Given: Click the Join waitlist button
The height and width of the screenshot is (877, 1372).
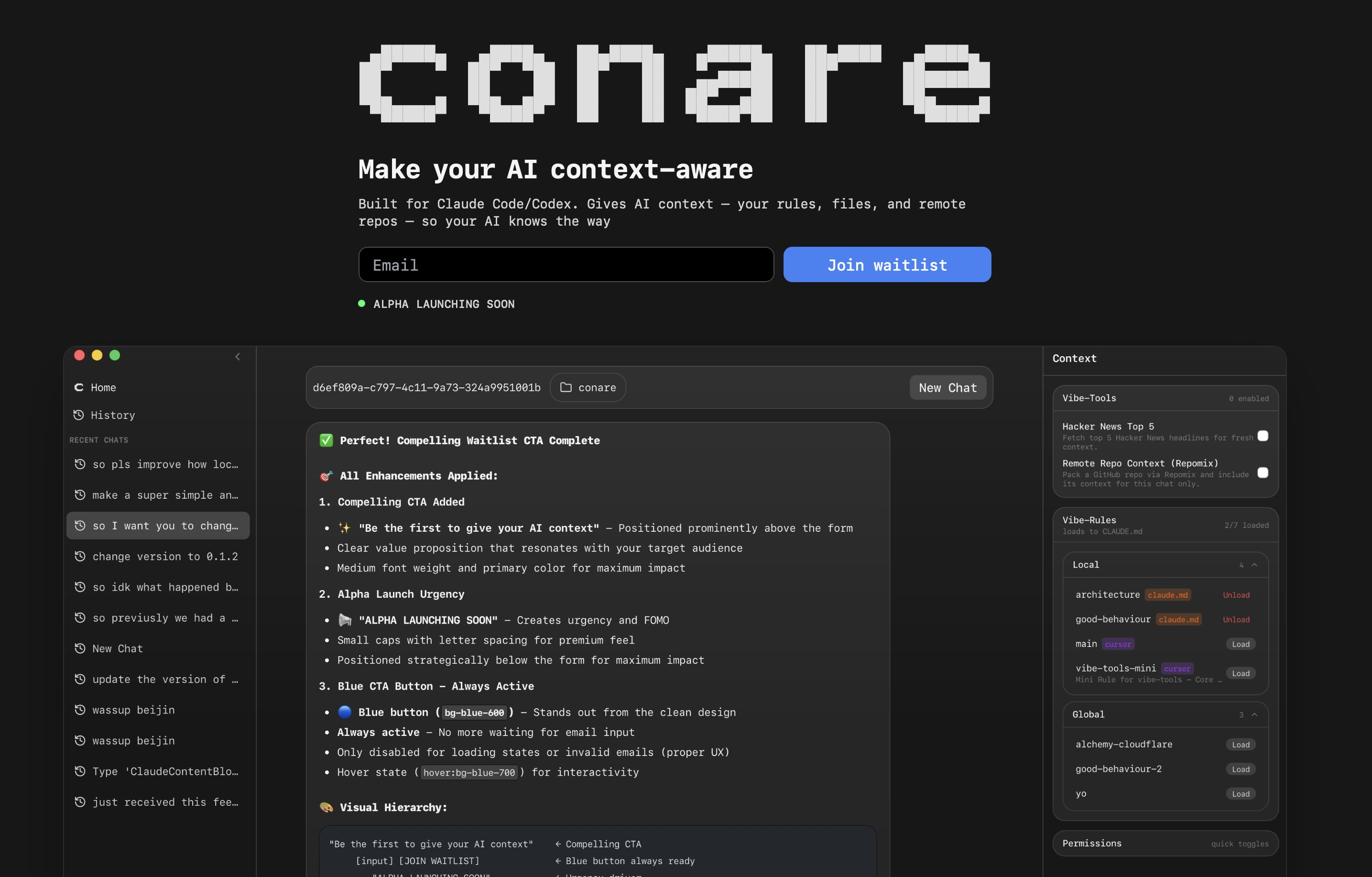Looking at the screenshot, I should coord(887,264).
